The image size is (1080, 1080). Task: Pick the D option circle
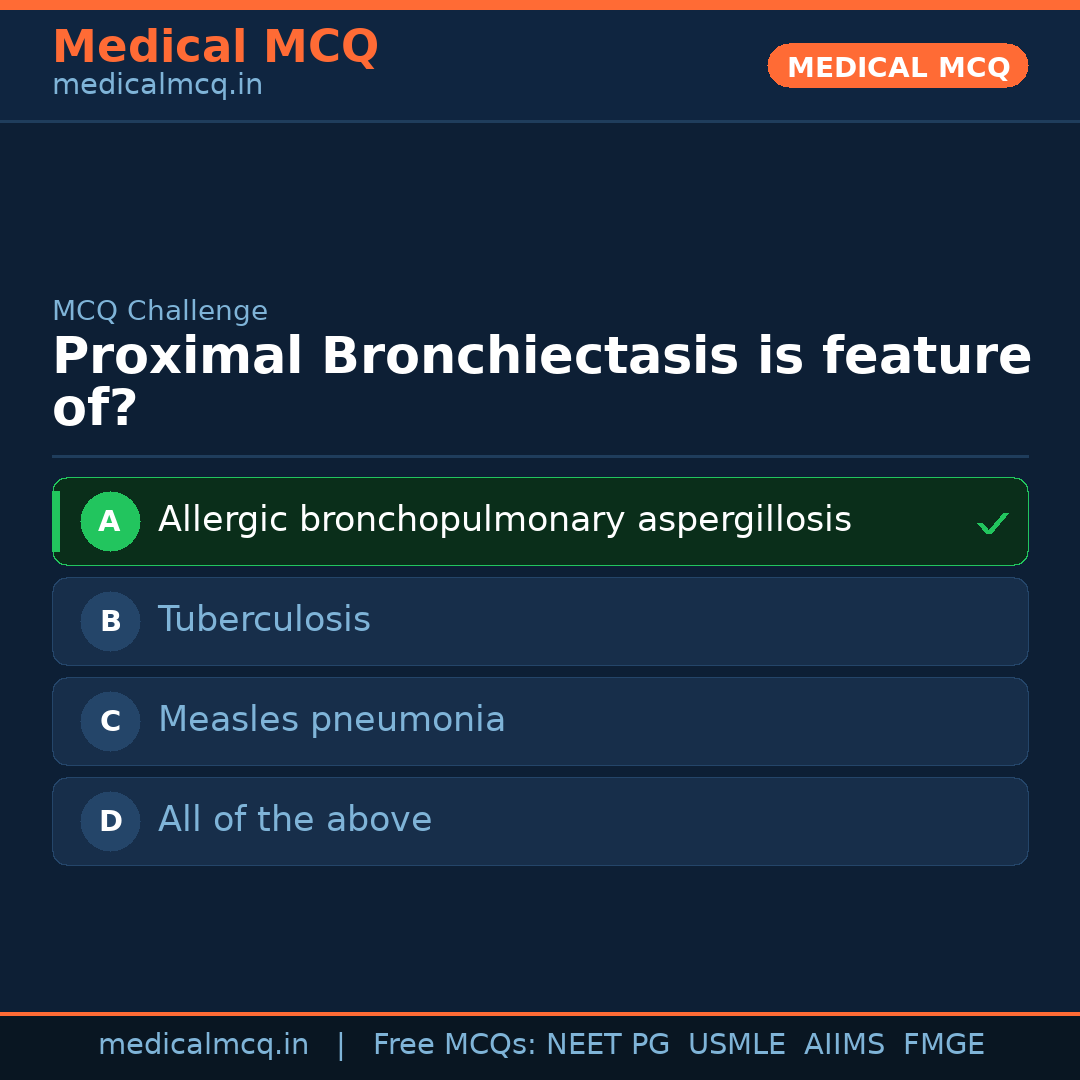(x=110, y=821)
